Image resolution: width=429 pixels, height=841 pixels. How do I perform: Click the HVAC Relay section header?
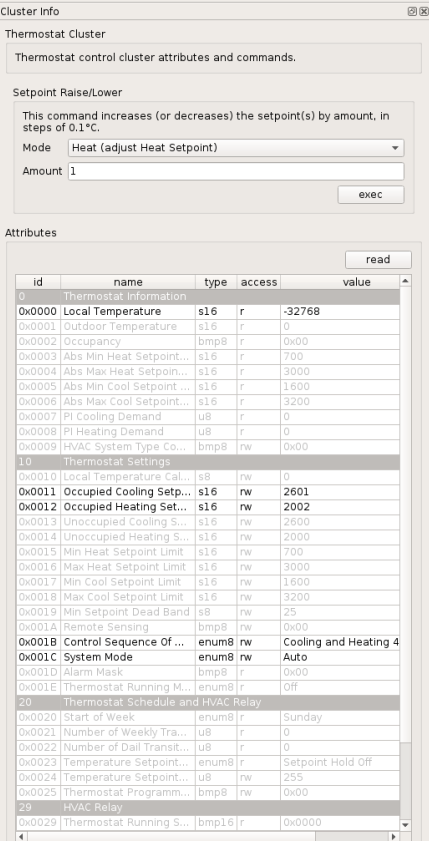(208, 807)
